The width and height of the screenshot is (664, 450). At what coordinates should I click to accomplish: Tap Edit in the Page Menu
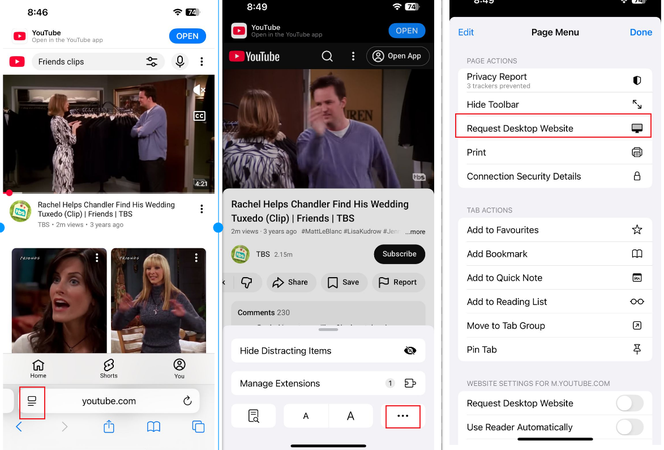[x=466, y=32]
